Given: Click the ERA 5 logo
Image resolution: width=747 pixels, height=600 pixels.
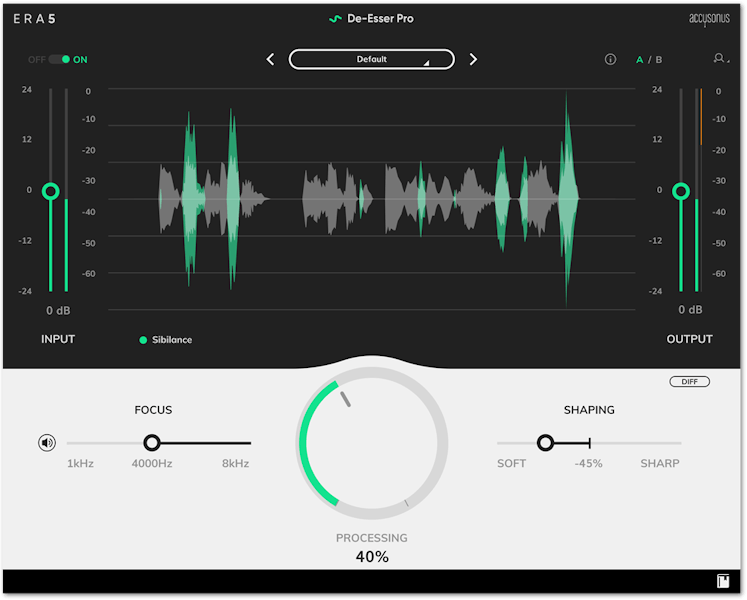Looking at the screenshot, I should 34,19.
